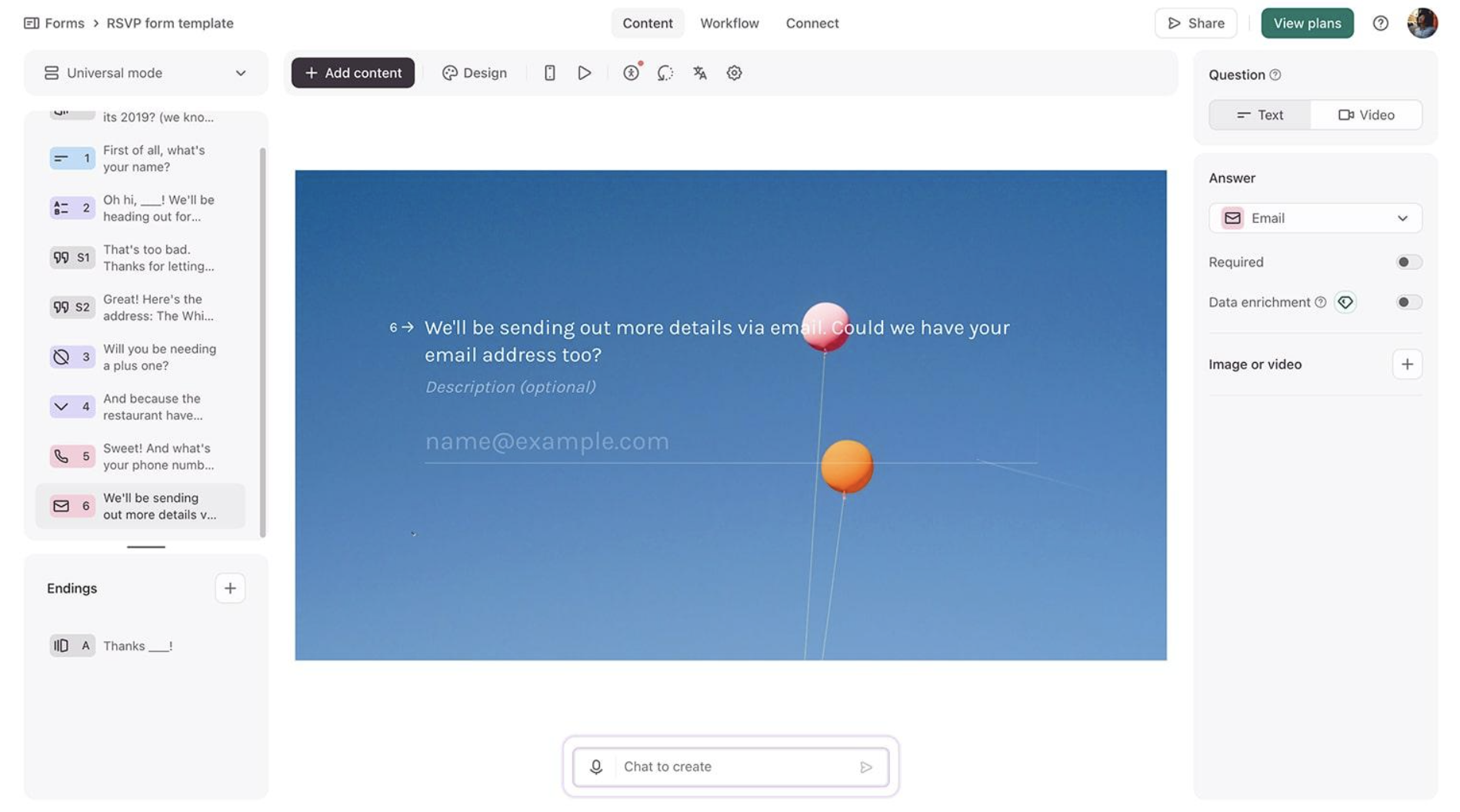Open the Connect tab
Viewport: 1460px width, 812px height.
click(x=812, y=23)
